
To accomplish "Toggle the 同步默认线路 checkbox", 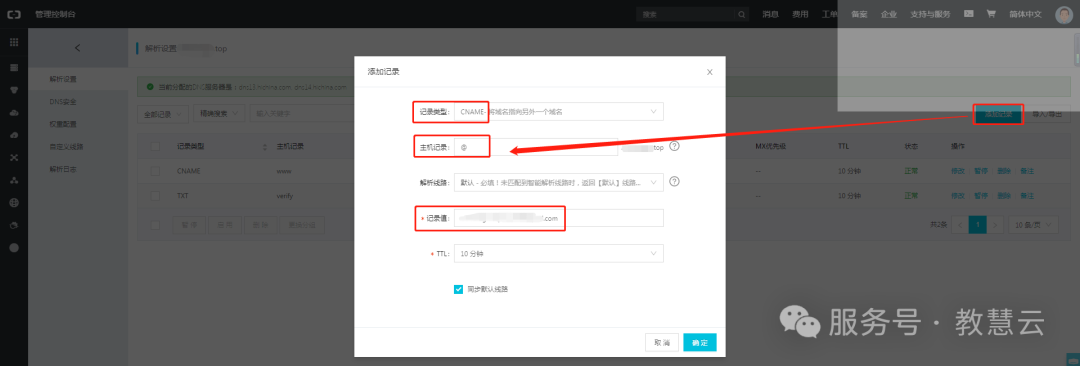I will click(458, 289).
